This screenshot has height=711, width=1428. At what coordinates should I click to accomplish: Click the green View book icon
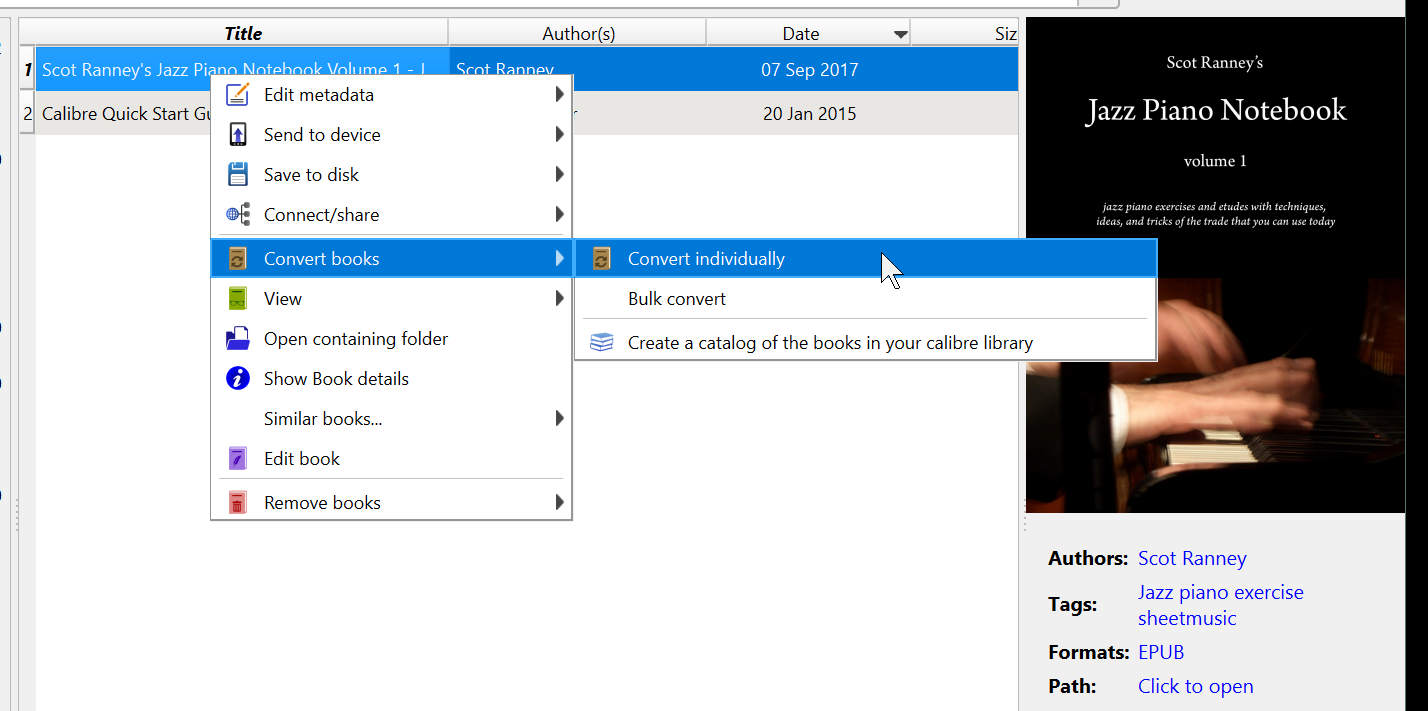(x=237, y=299)
